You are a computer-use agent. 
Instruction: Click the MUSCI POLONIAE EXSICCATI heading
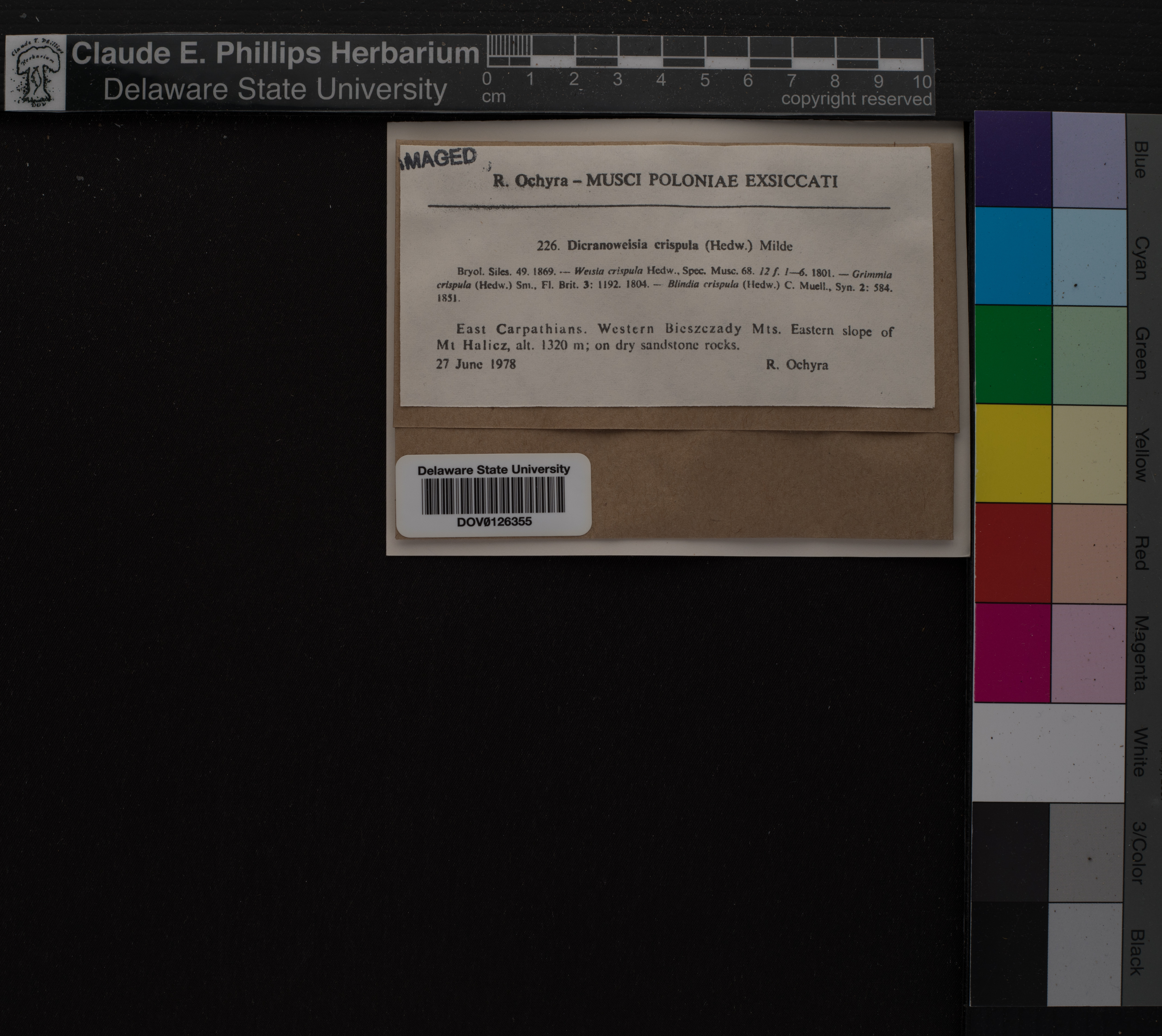(x=712, y=181)
